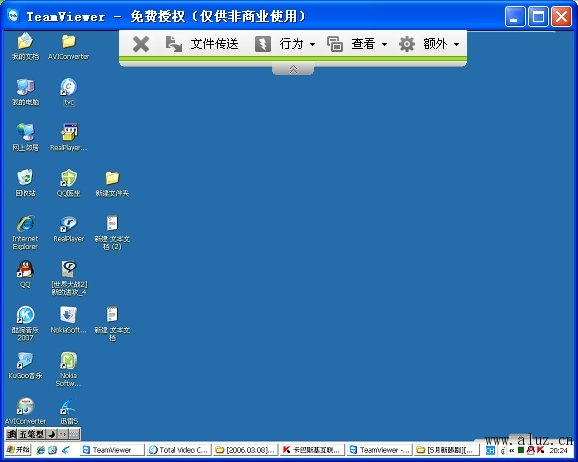This screenshot has height=462, width=578.
Task: Select the AVIConverter disc shortcut on the desktop
Action: tap(25, 411)
